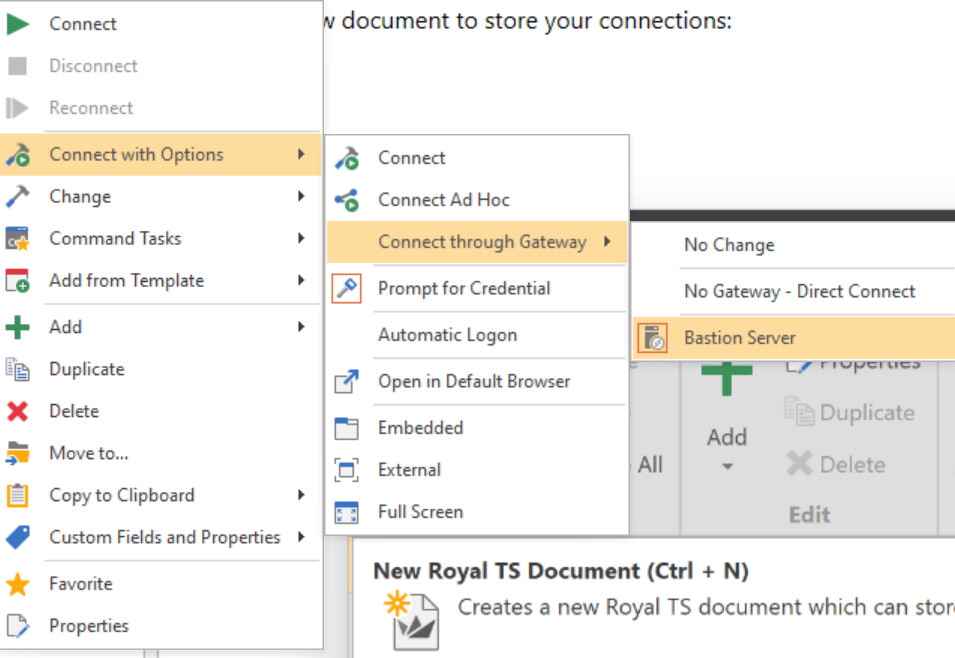Toggle the Prompt for Credential option
The width and height of the screenshot is (955, 658).
(463, 288)
